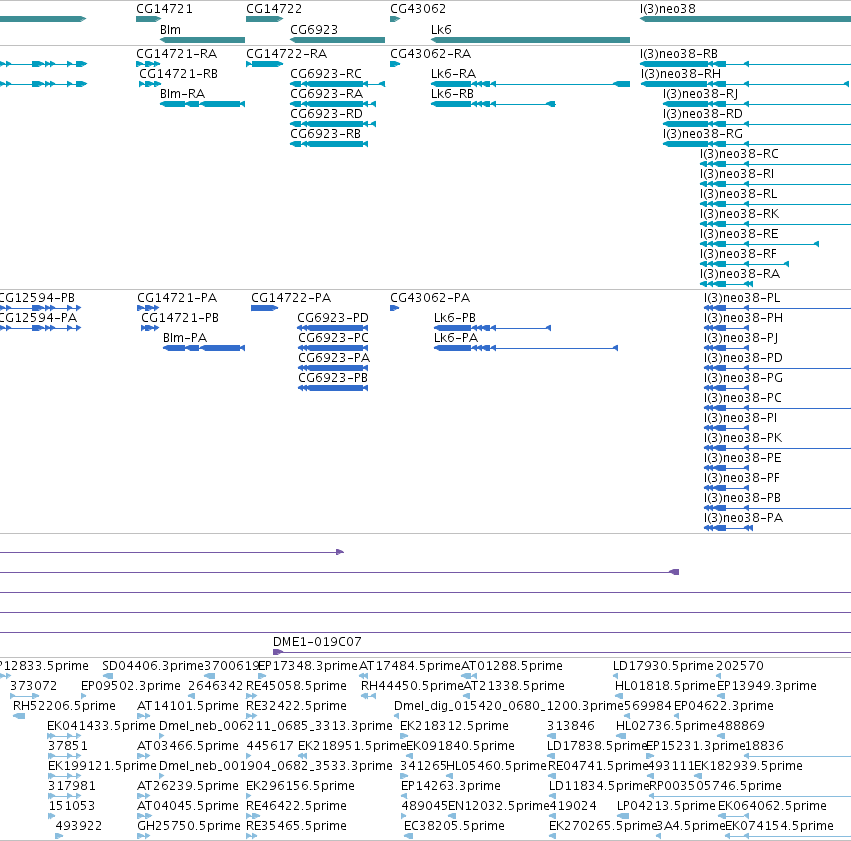
Task: Select the DME1-019C07 clone label
Action: click(x=317, y=642)
